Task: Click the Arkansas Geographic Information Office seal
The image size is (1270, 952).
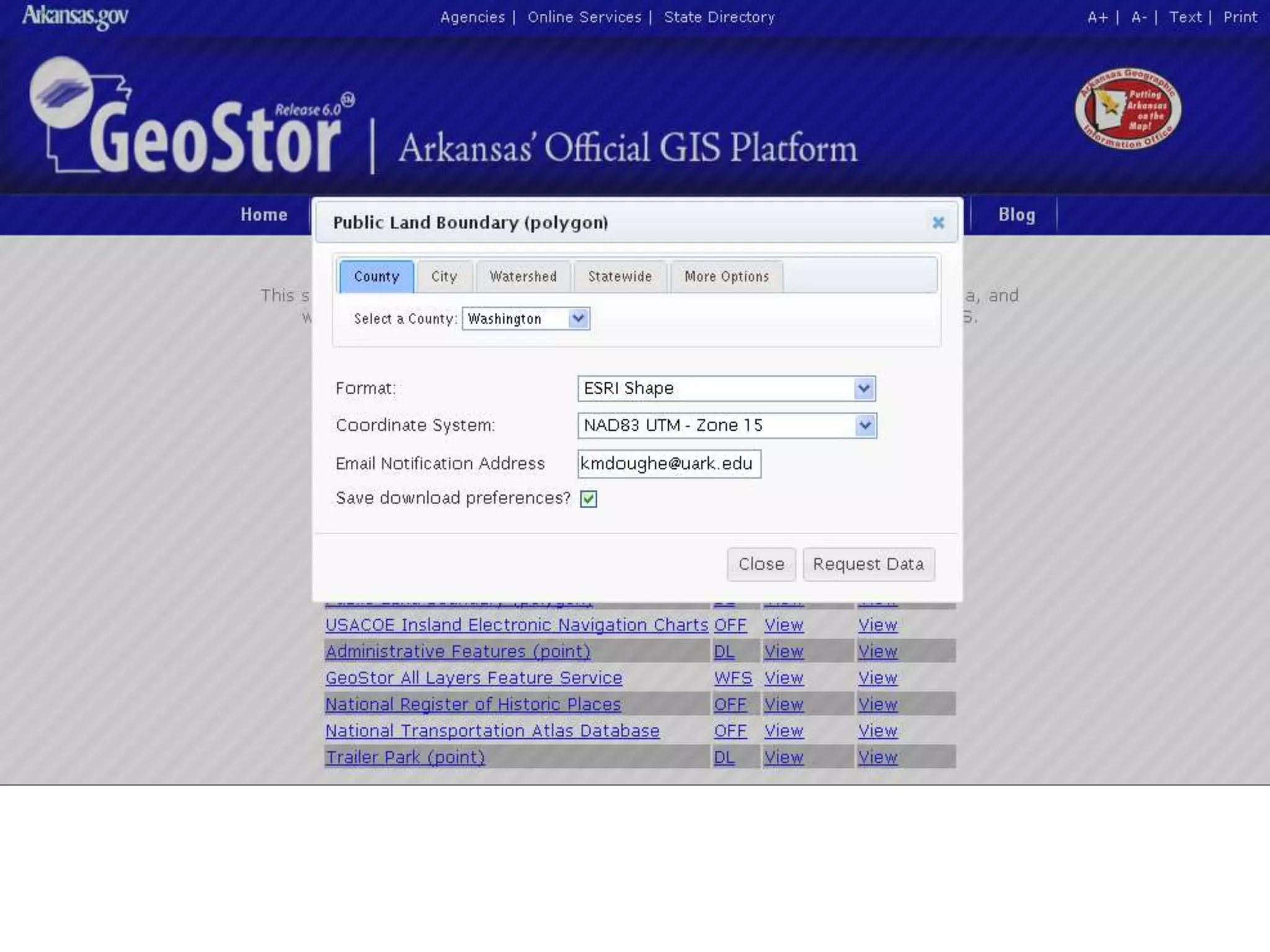Action: [x=1127, y=109]
